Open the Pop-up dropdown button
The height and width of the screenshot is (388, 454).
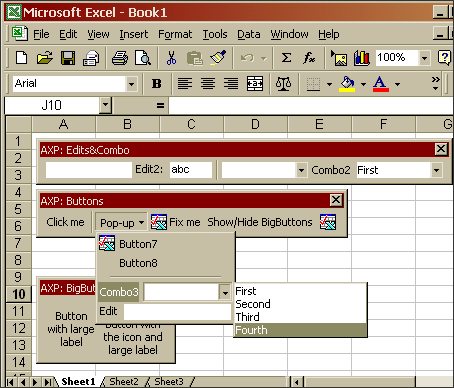121,223
